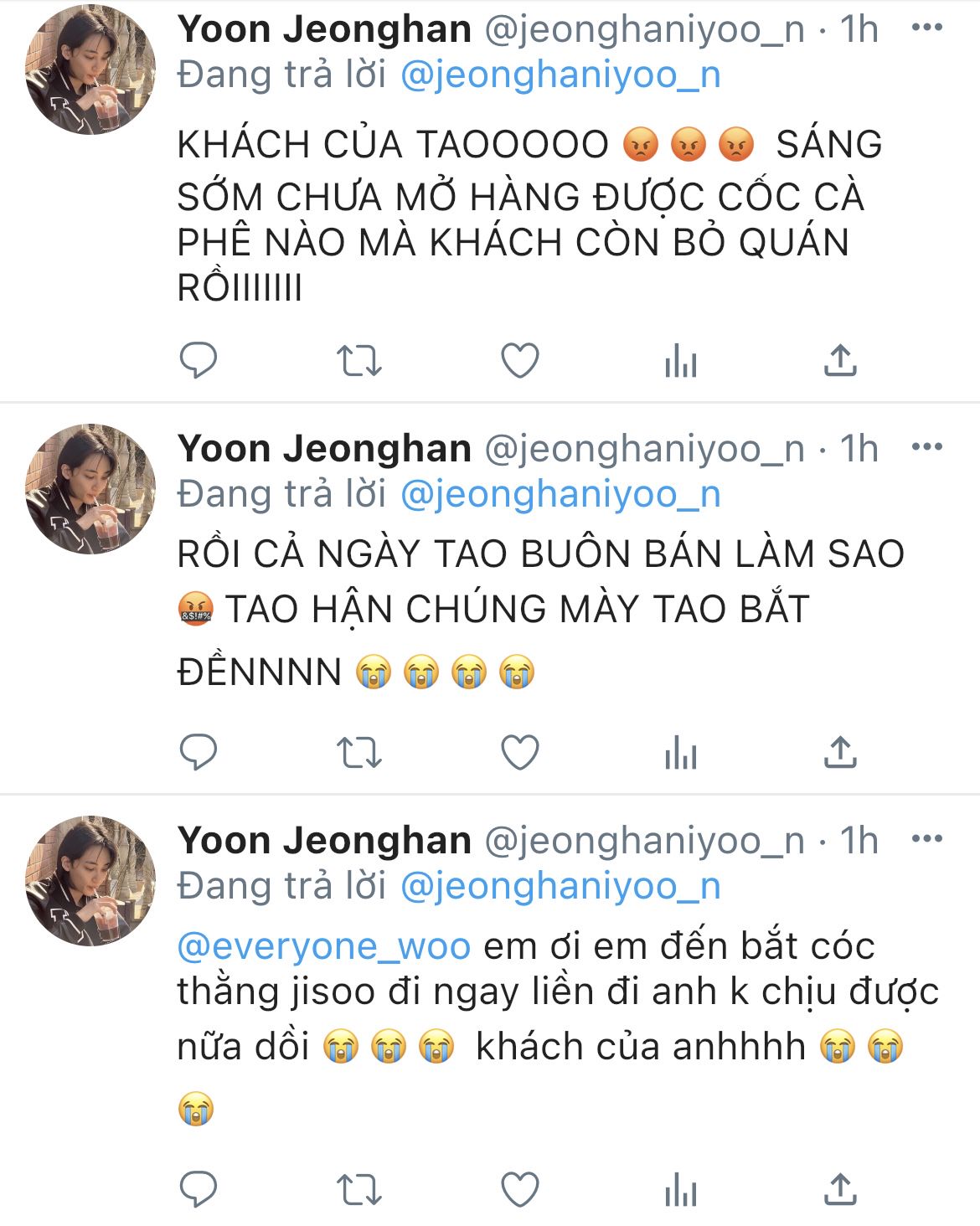Share the second tweet
This screenshot has height=1226, width=980.
pyautogui.click(x=840, y=751)
